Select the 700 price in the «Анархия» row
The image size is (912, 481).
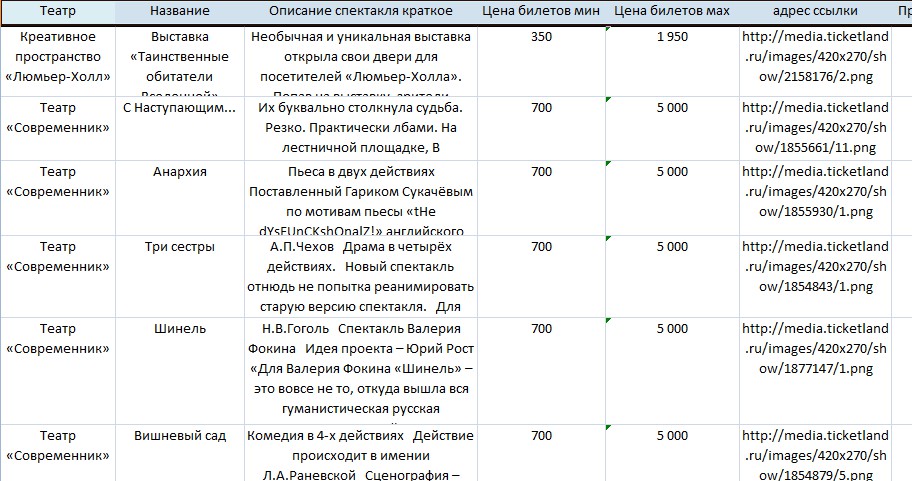541,198
